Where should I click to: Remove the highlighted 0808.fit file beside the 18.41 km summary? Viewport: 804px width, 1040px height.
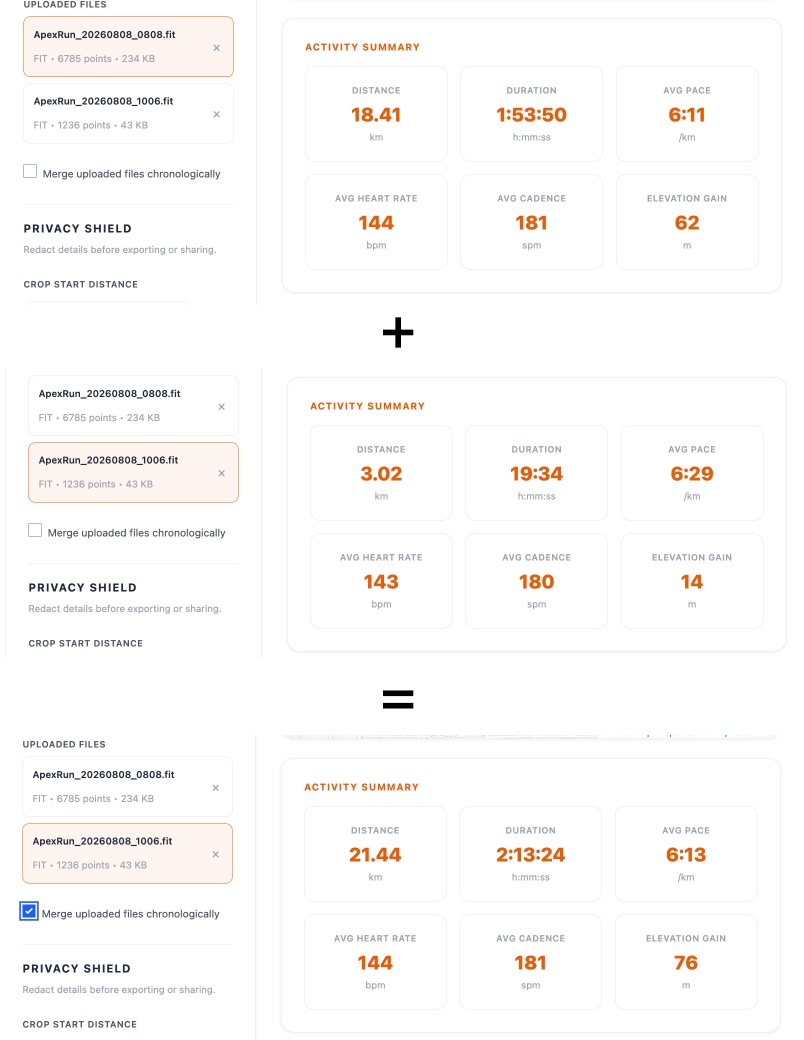point(216,48)
